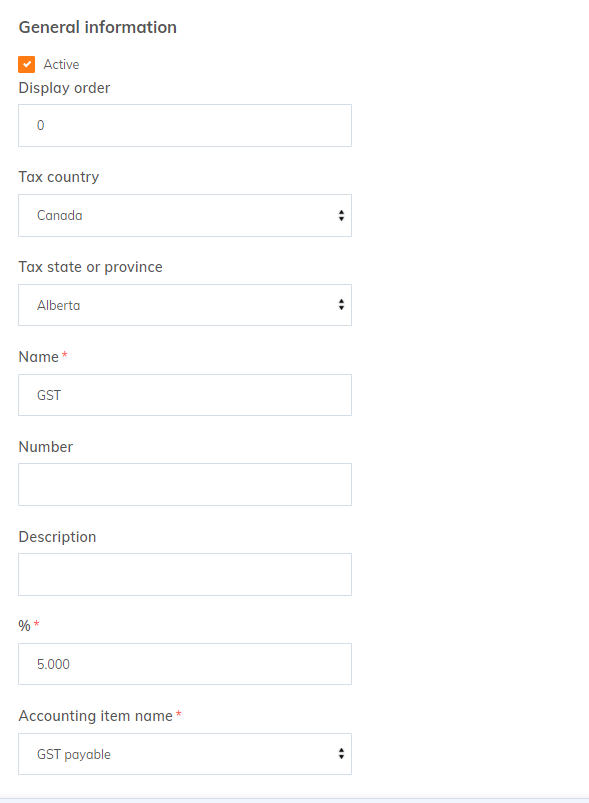Open the Accounting item name dropdown showing GST payable
The image size is (589, 803).
point(185,754)
